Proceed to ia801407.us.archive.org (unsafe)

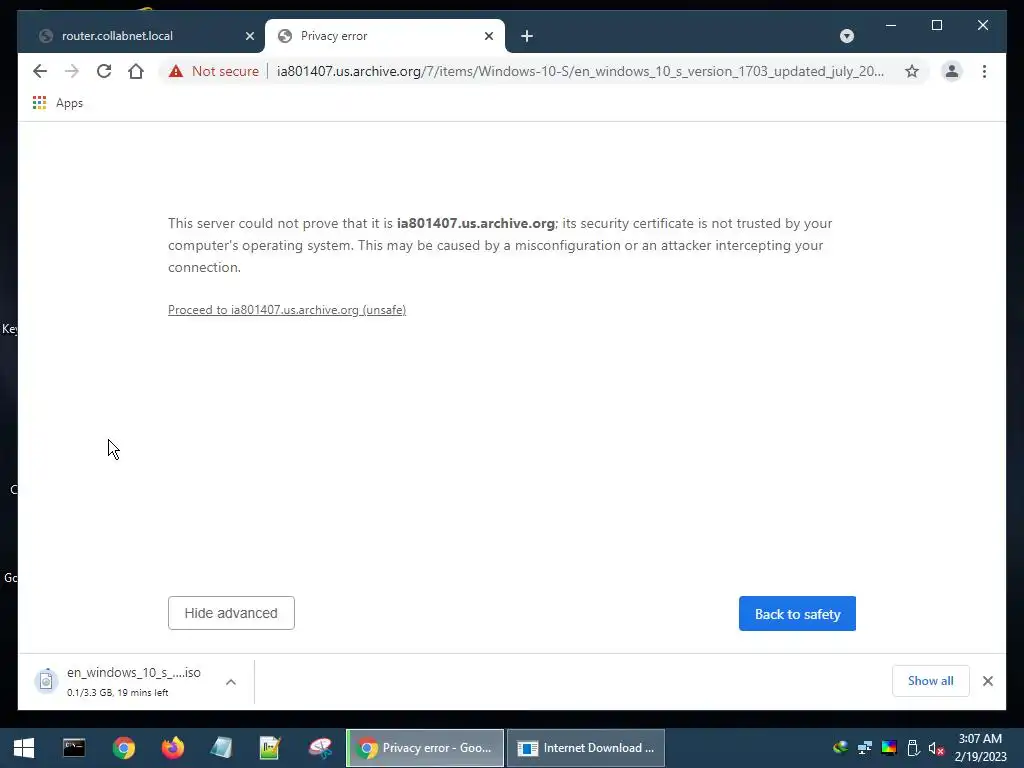[x=287, y=310]
